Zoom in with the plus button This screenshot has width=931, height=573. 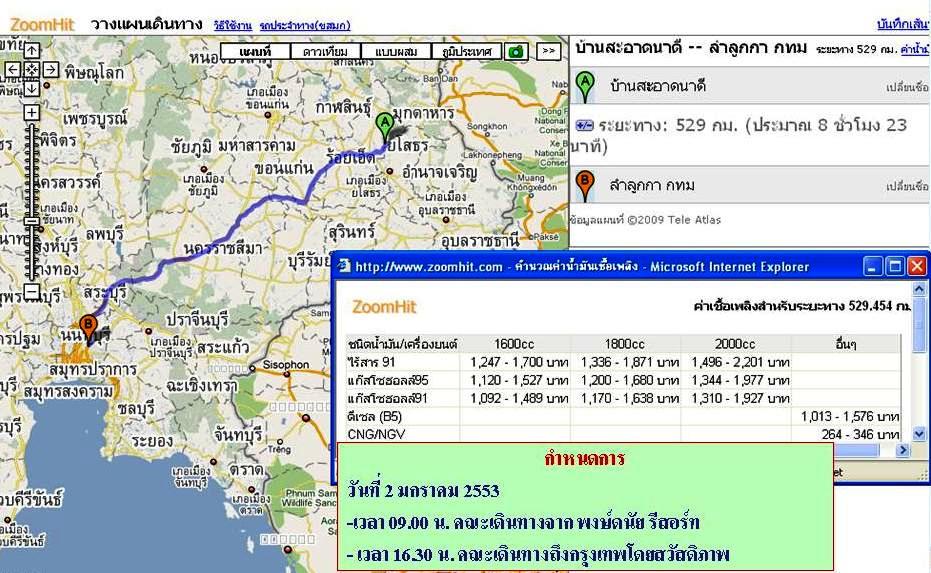click(32, 113)
